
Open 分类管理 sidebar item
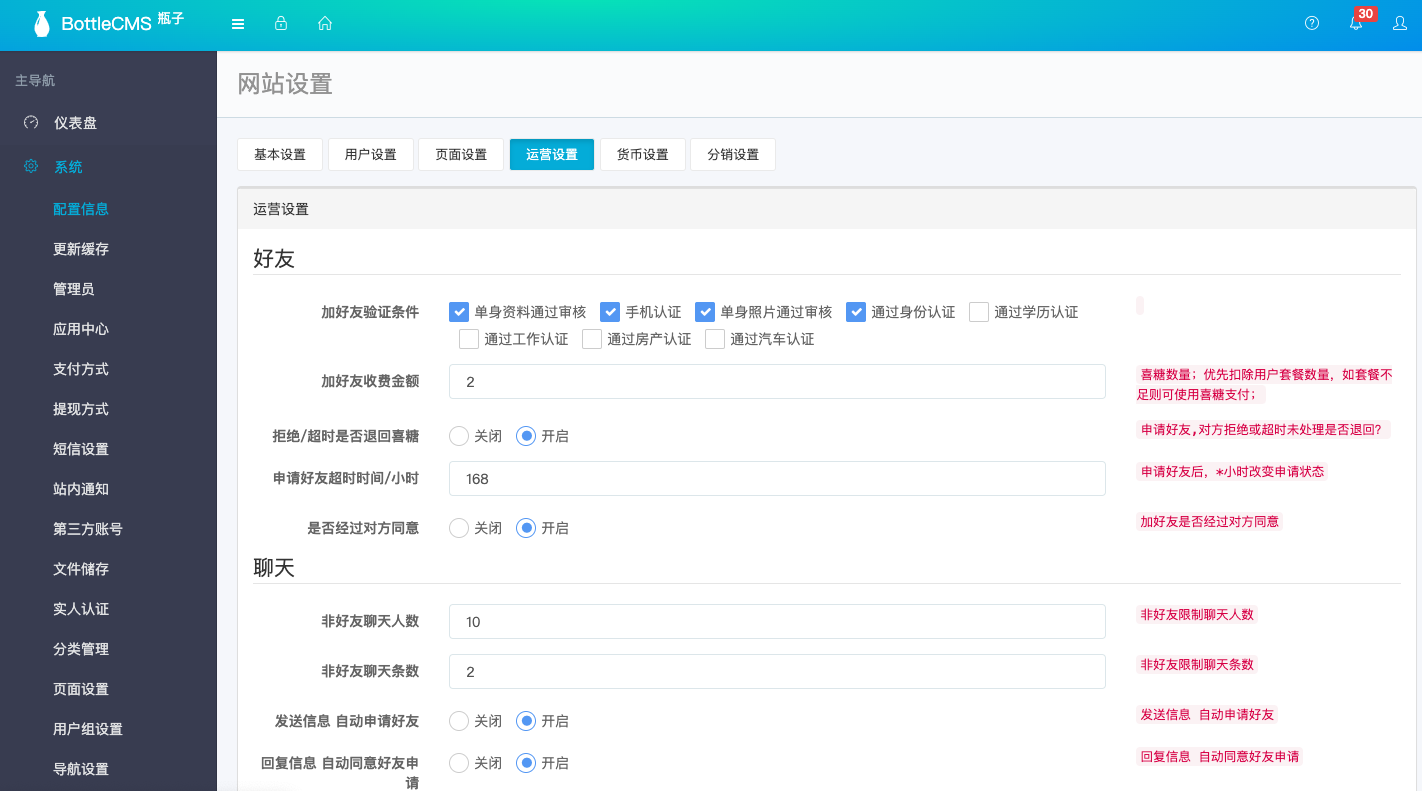(x=81, y=649)
